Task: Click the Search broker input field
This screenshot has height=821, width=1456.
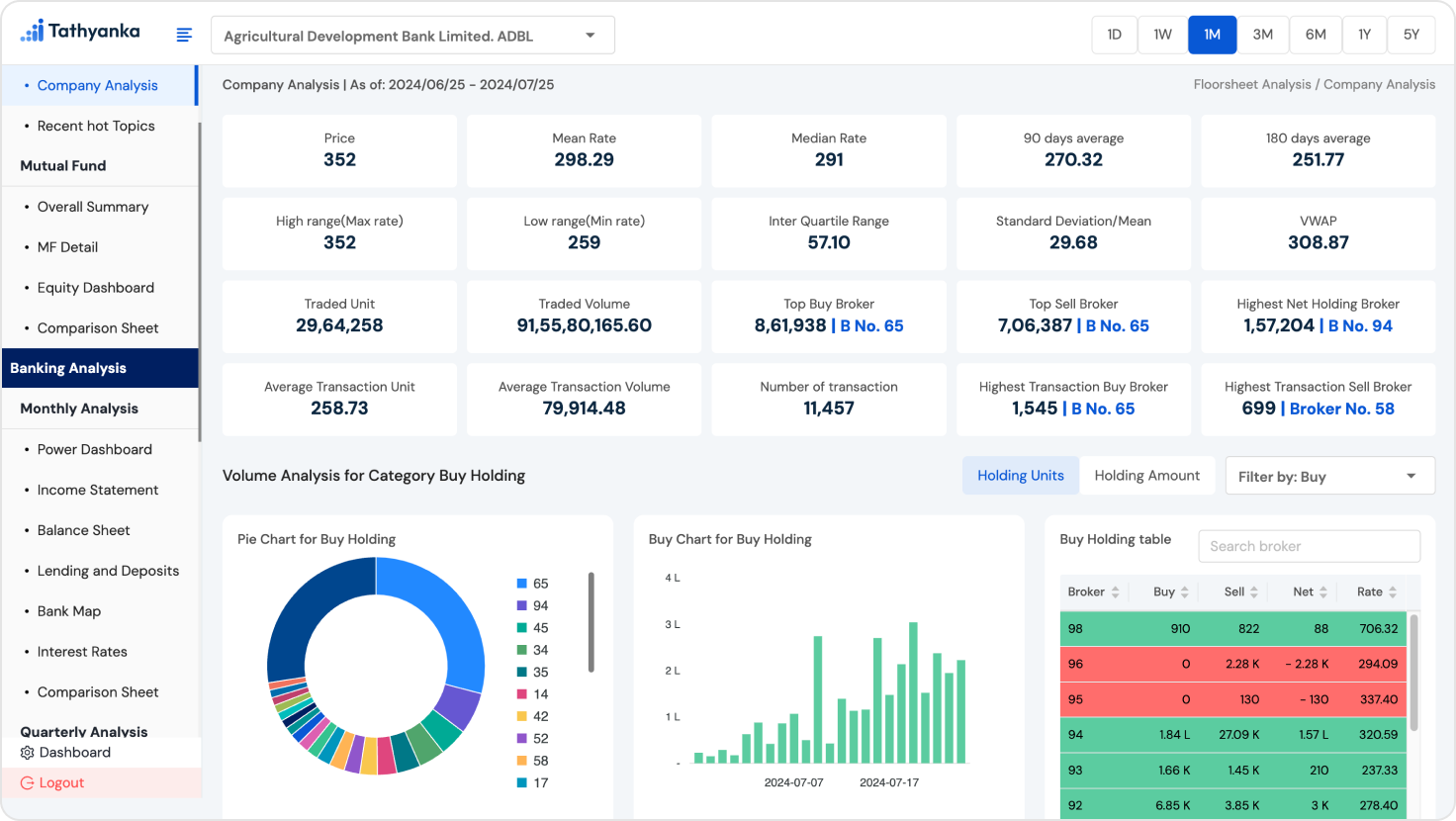Action: 1308,546
